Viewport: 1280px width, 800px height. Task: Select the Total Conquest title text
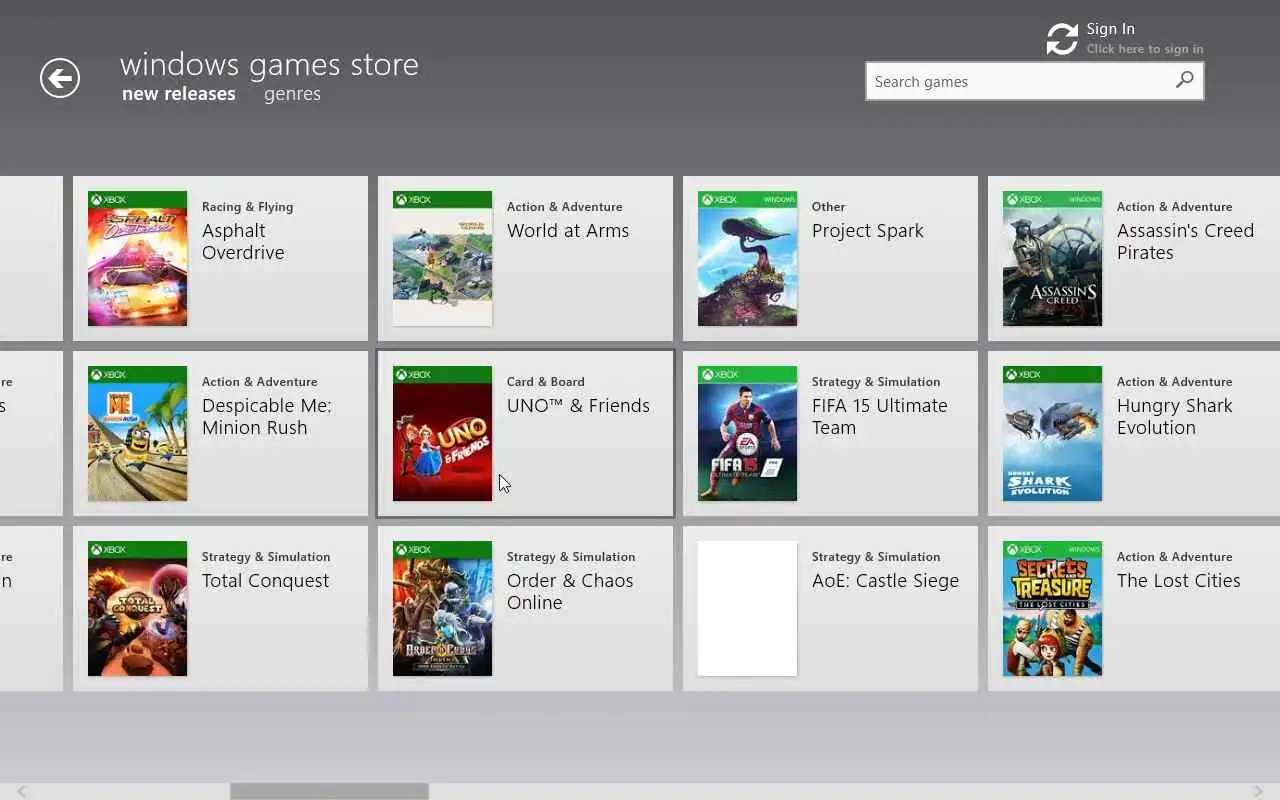(265, 581)
